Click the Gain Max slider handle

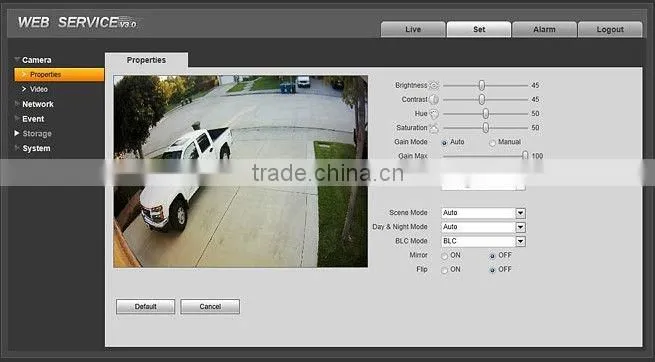[x=525, y=155]
